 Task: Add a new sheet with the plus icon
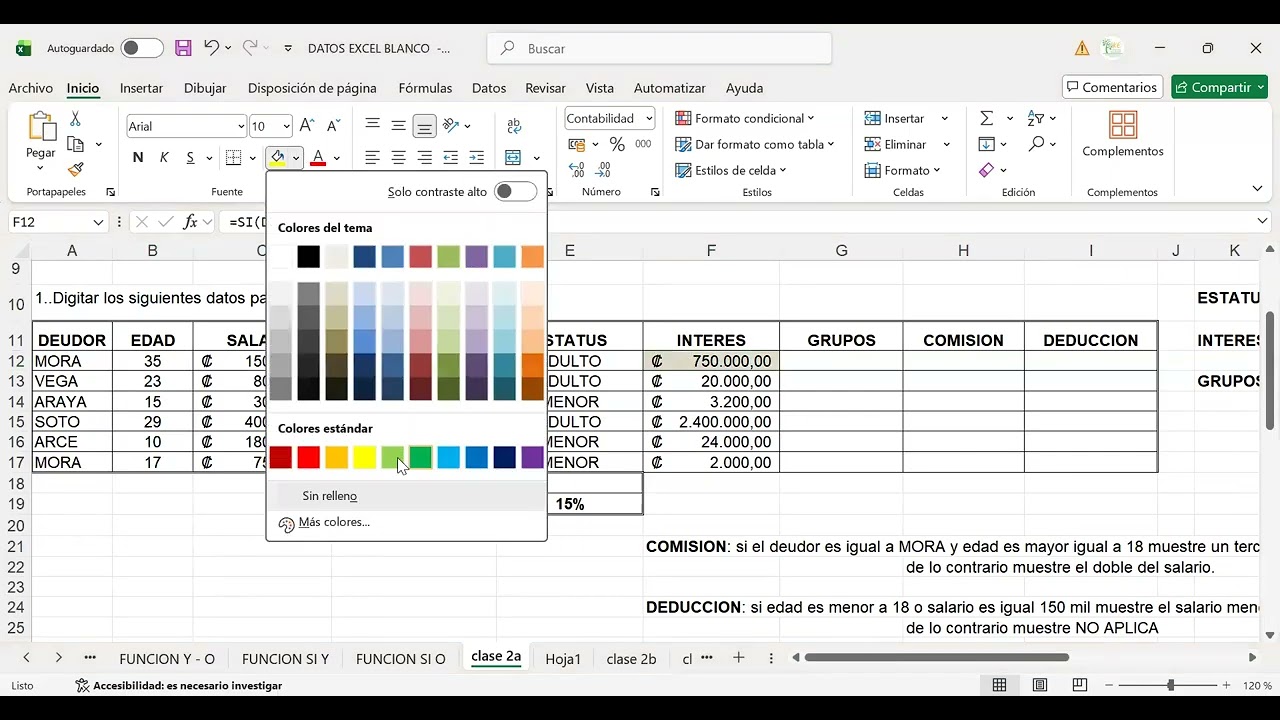pos(739,657)
